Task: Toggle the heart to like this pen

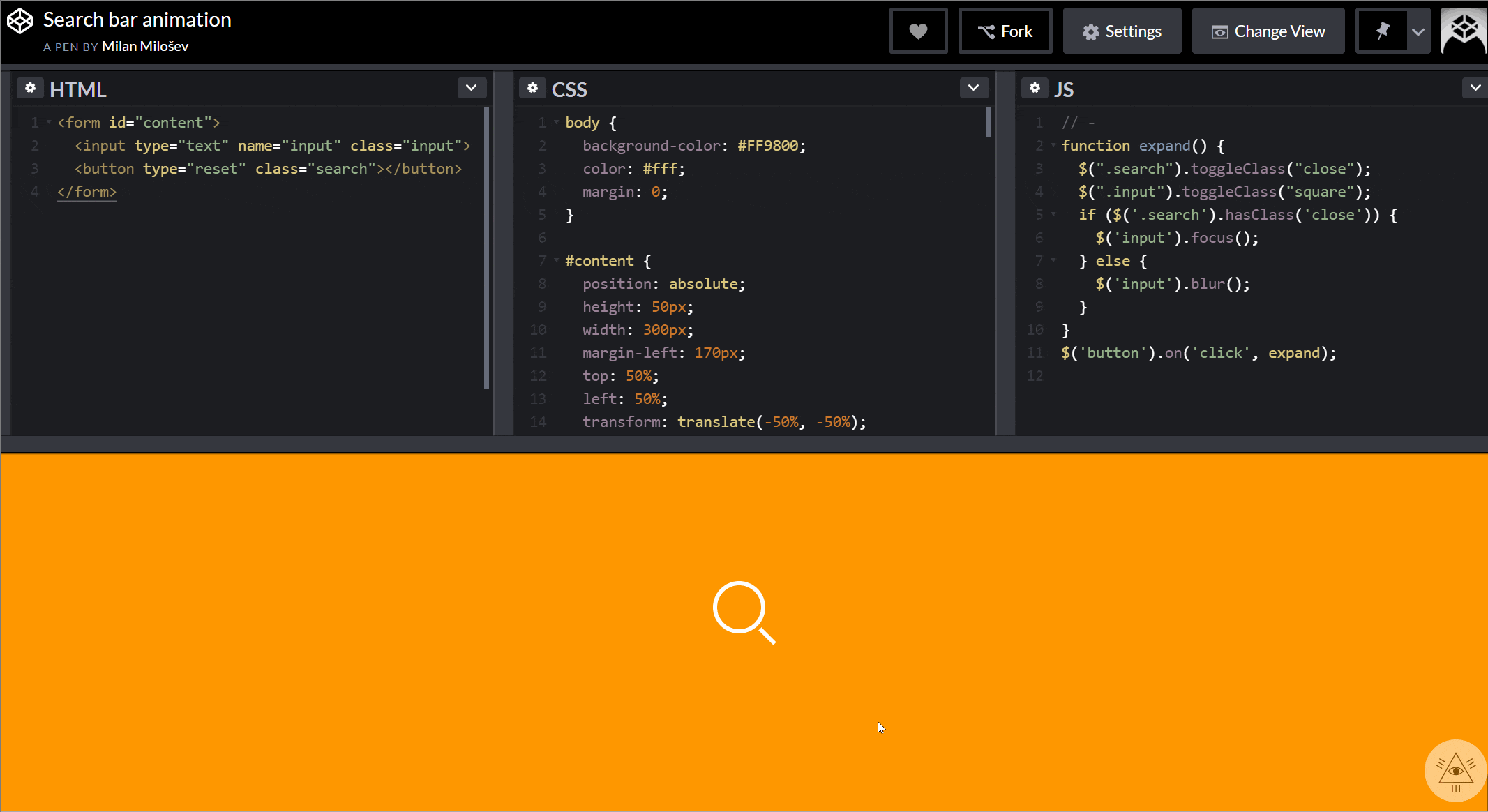Action: [918, 30]
